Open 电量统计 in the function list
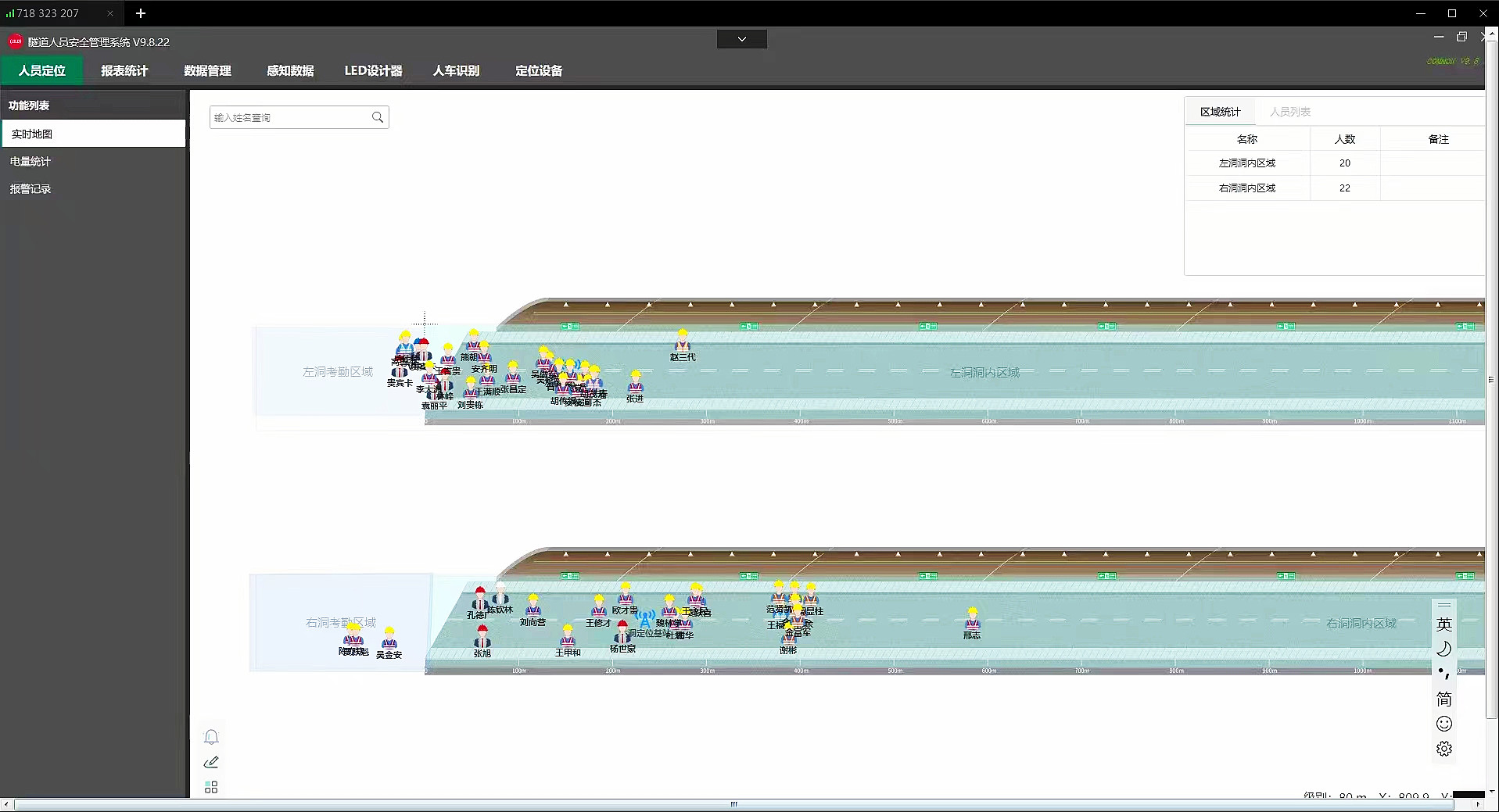This screenshot has width=1499, height=812. (x=30, y=161)
